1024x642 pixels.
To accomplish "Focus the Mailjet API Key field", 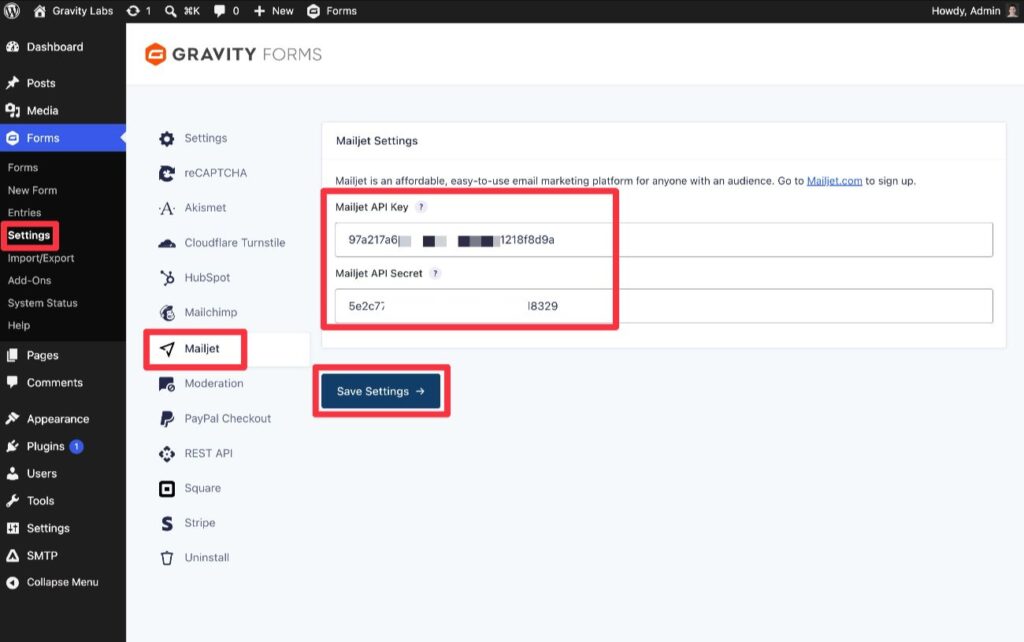I will 664,240.
